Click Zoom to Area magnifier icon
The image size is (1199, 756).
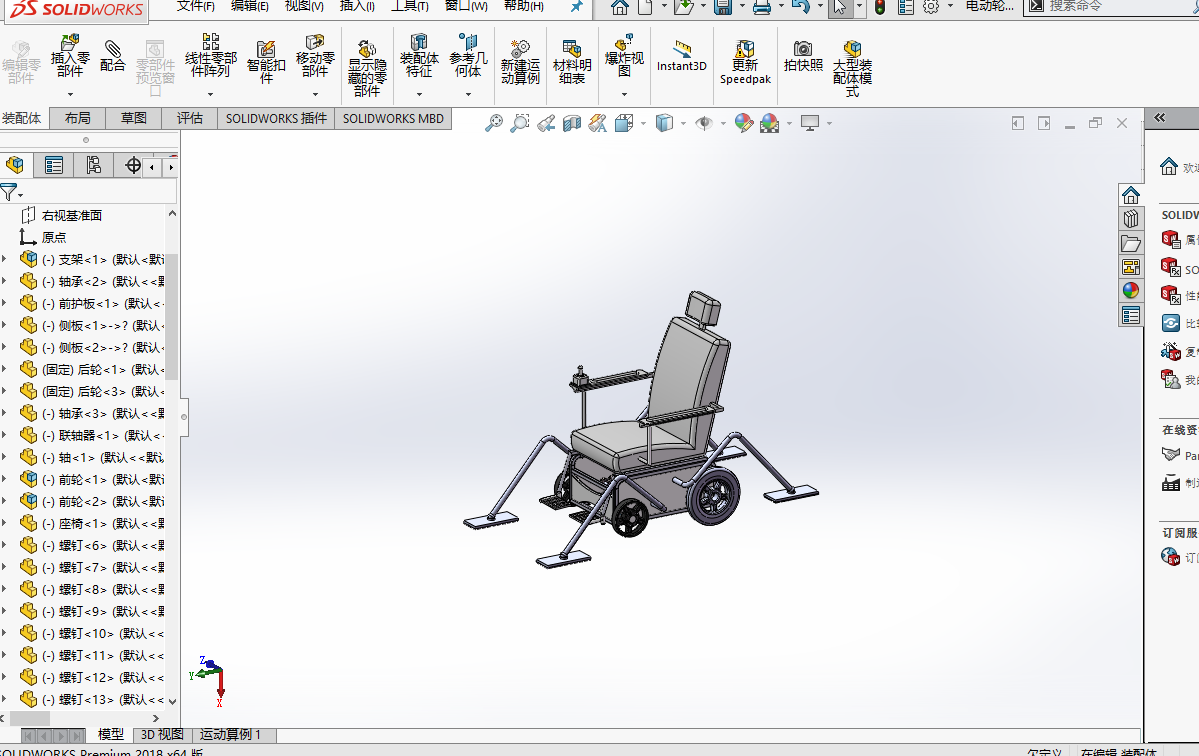point(520,123)
